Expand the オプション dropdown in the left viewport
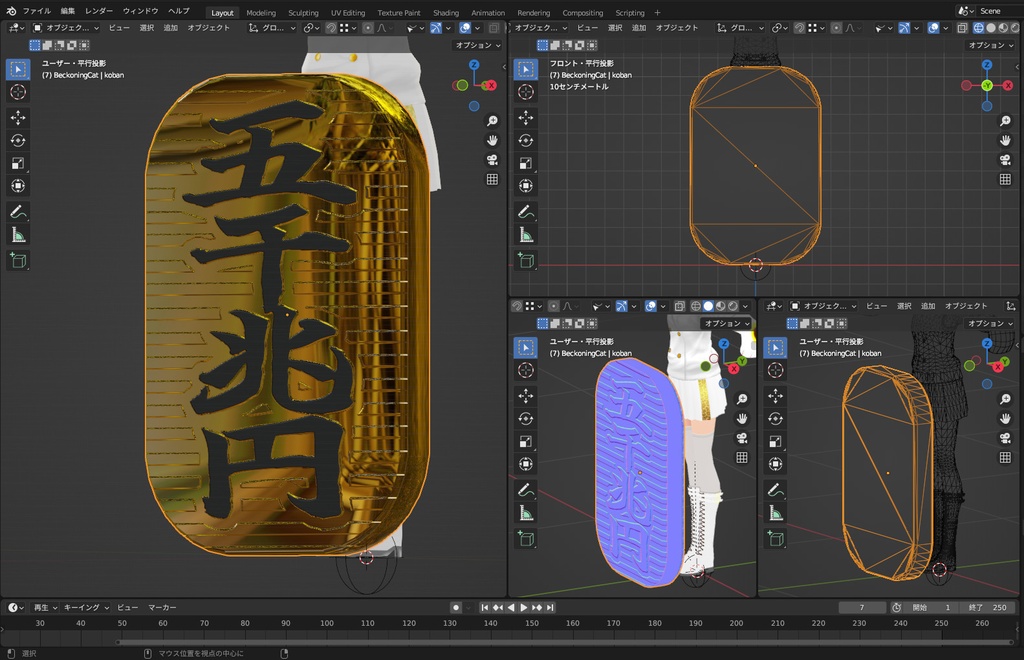1024x660 pixels. (477, 45)
